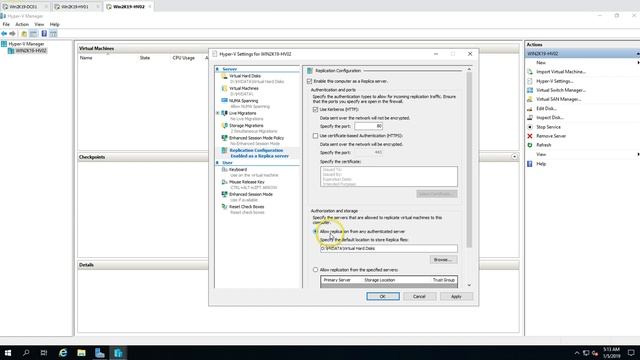Select Storage Migrations icon in settings tree
640x360 pixels.
[x=224, y=126]
